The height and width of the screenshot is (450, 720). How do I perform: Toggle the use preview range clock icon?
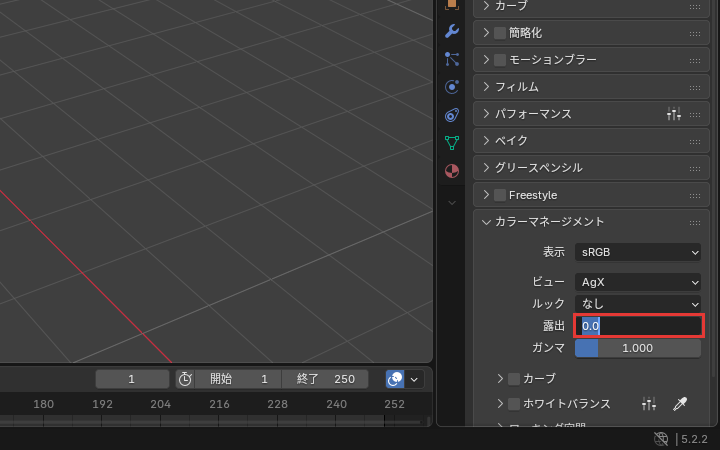tap(185, 379)
